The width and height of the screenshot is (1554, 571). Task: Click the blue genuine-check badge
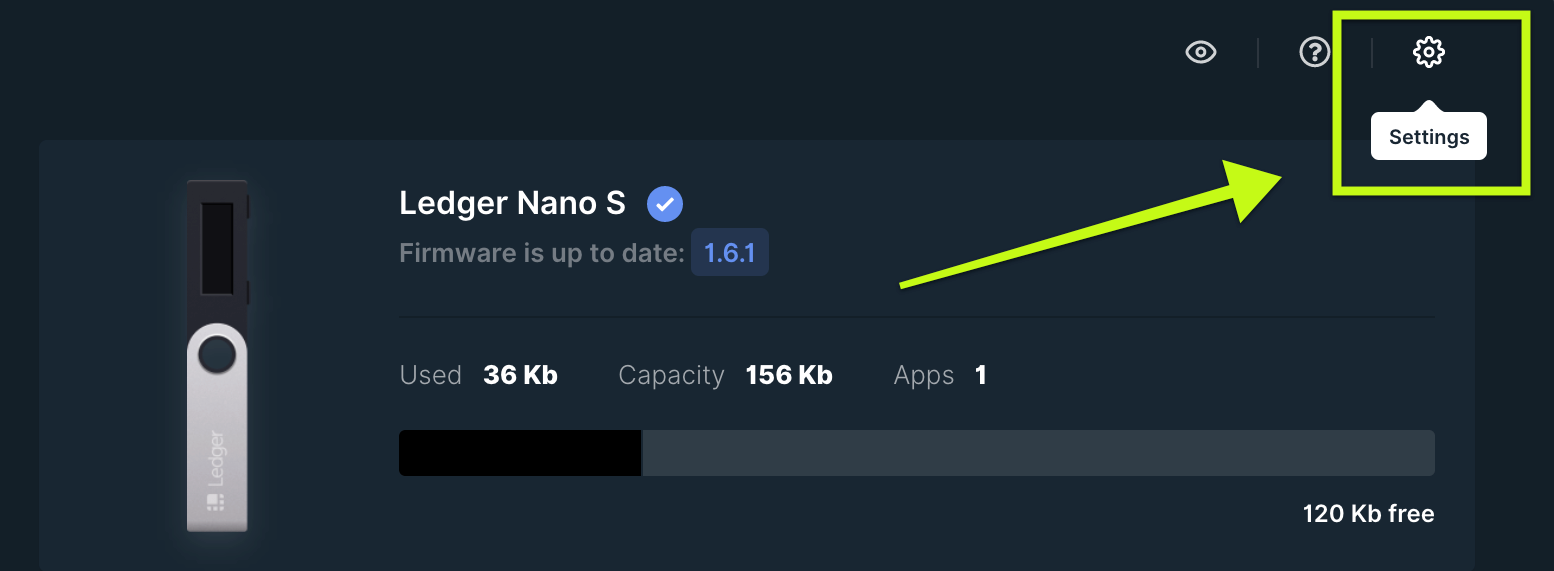click(665, 204)
